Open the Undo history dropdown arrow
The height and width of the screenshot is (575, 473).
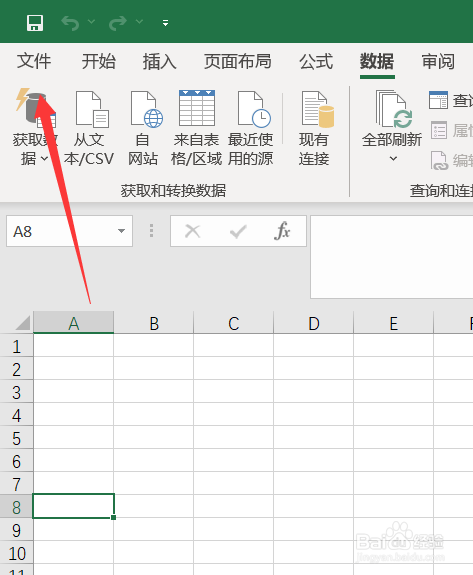(x=91, y=22)
